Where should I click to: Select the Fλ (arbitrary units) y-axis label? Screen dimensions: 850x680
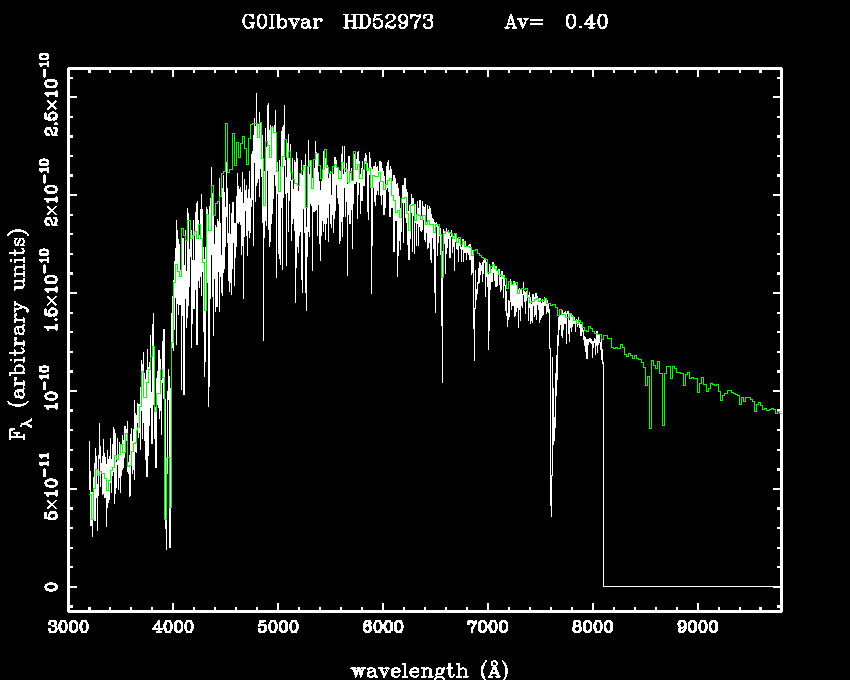tap(20, 334)
